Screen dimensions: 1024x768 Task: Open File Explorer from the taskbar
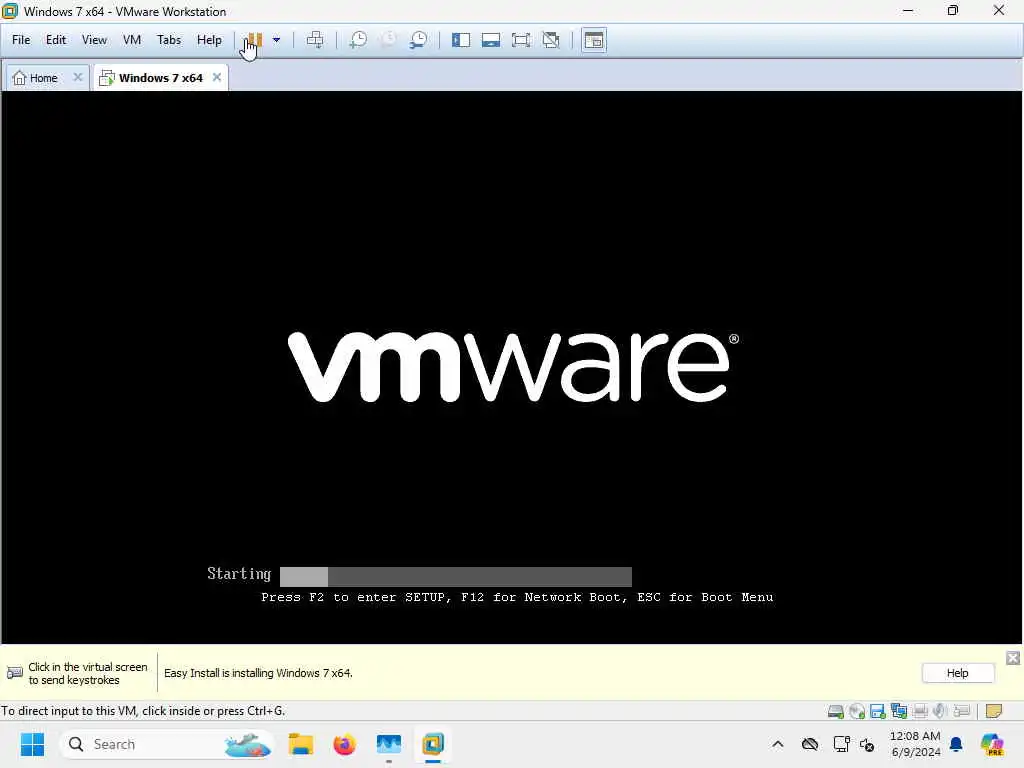click(300, 744)
